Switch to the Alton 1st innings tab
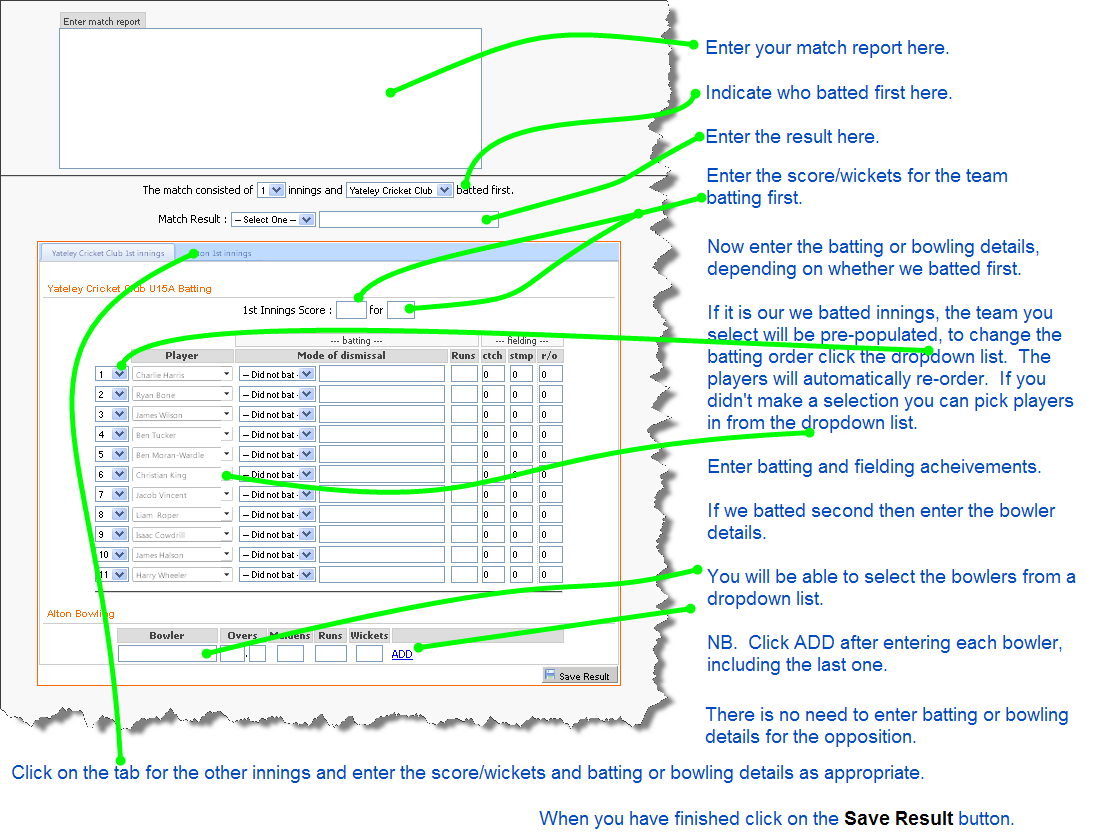Viewport: 1096px width, 837px height. click(222, 253)
